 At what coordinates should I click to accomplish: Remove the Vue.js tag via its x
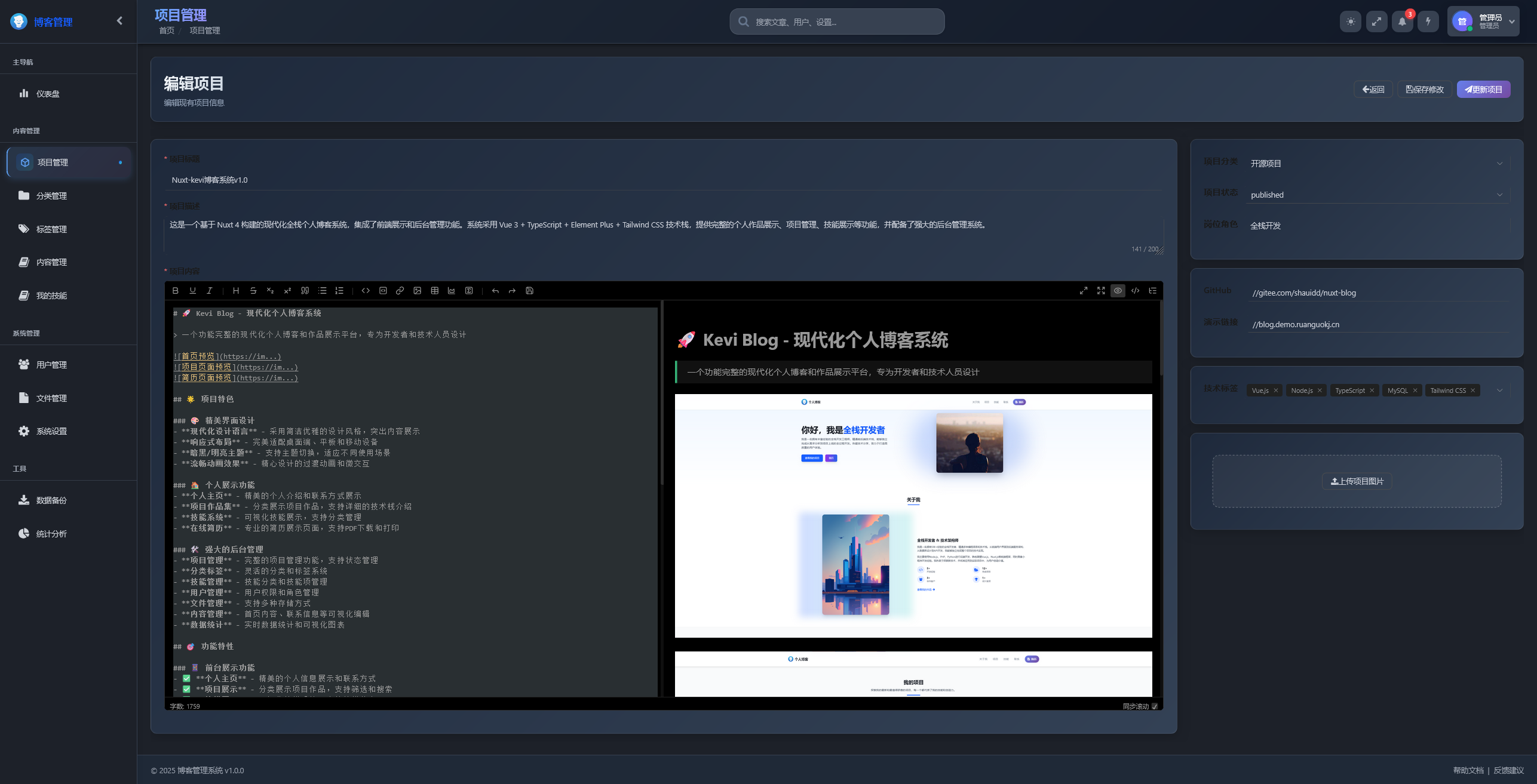[1276, 391]
